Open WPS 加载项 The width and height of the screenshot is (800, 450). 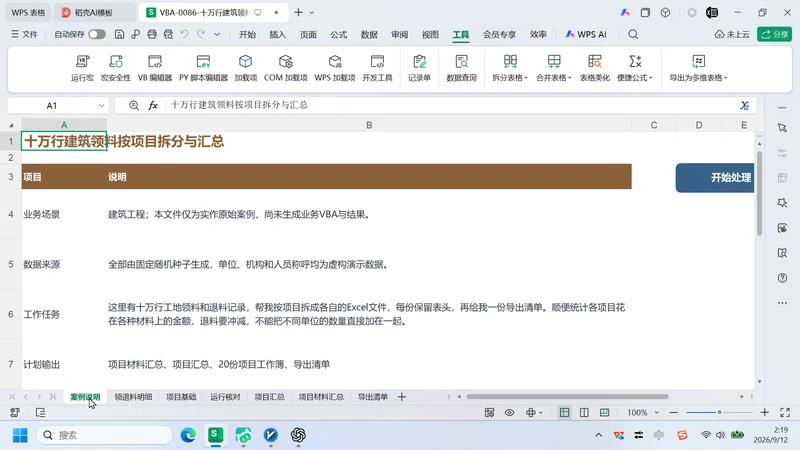pyautogui.click(x=335, y=68)
